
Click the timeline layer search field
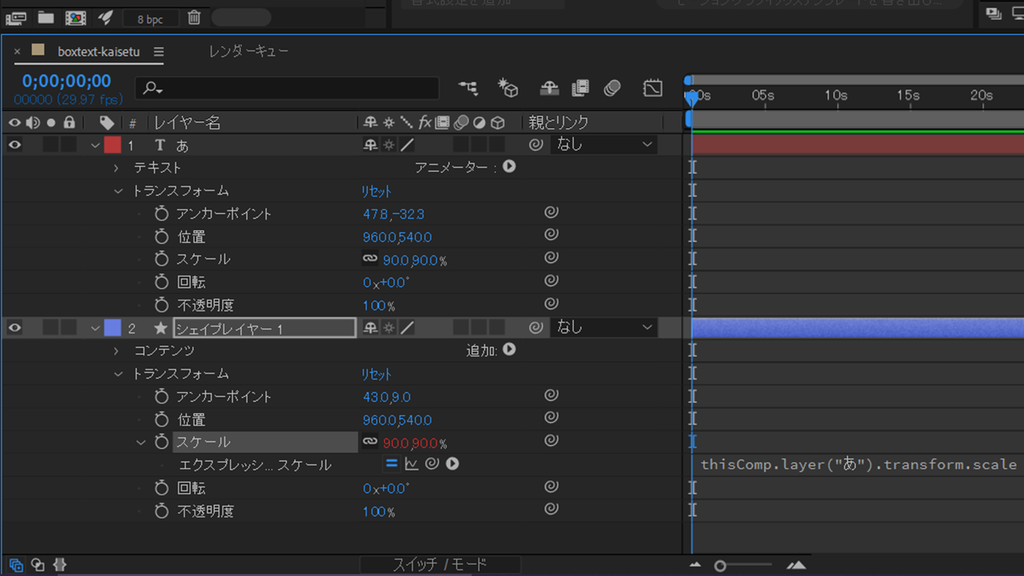pyautogui.click(x=287, y=88)
